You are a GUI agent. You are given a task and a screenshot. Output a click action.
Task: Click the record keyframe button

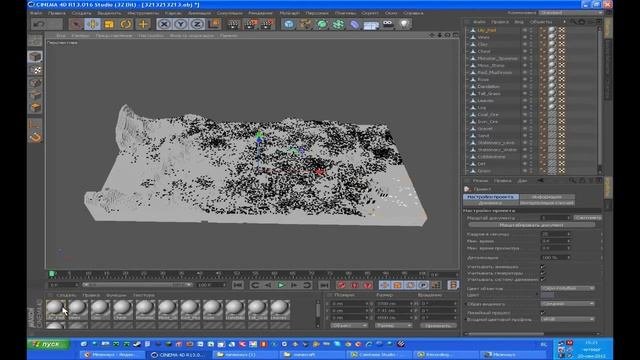click(x=342, y=285)
